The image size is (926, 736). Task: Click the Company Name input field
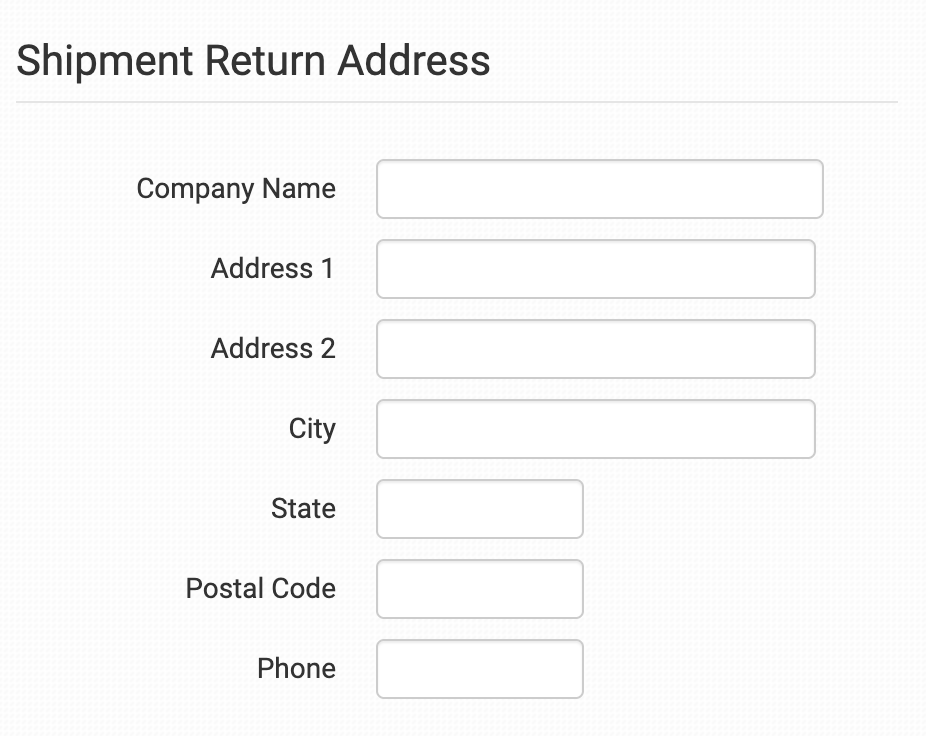[599, 189]
